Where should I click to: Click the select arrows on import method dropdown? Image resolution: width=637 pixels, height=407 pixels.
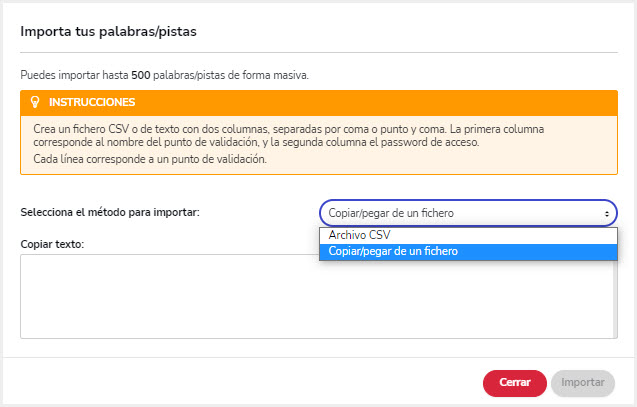(x=607, y=213)
